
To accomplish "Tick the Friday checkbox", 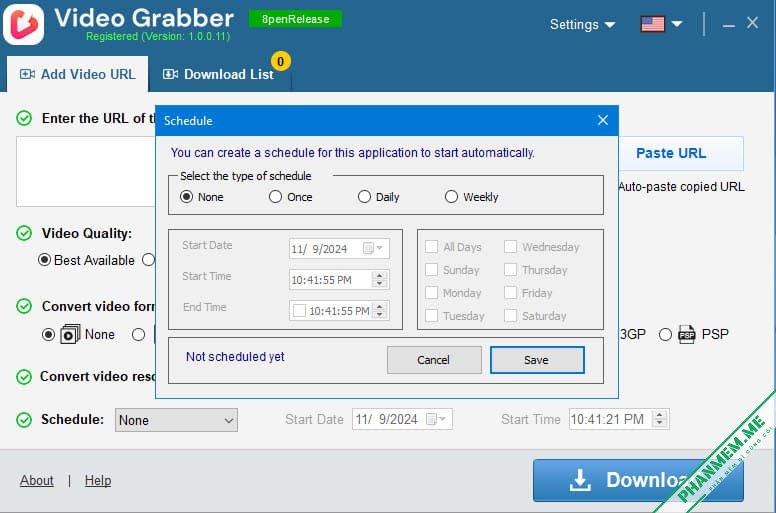I will (510, 292).
